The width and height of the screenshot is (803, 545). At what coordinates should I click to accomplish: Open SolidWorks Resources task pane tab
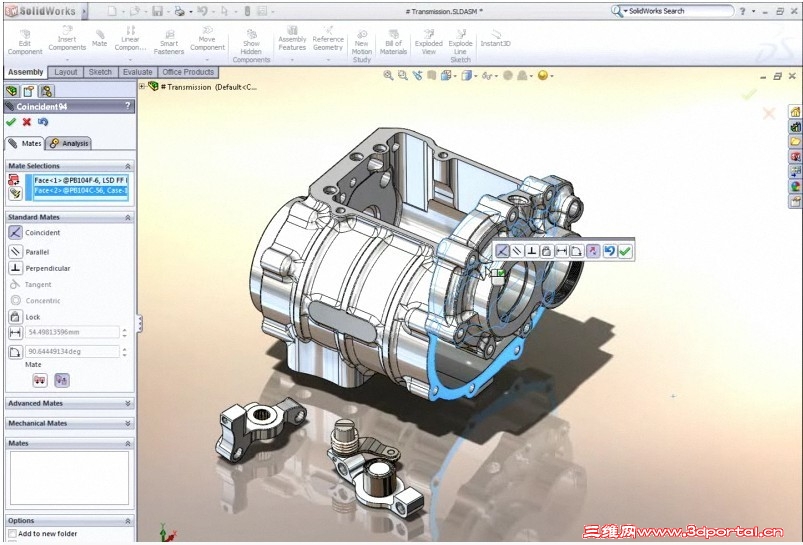point(795,112)
